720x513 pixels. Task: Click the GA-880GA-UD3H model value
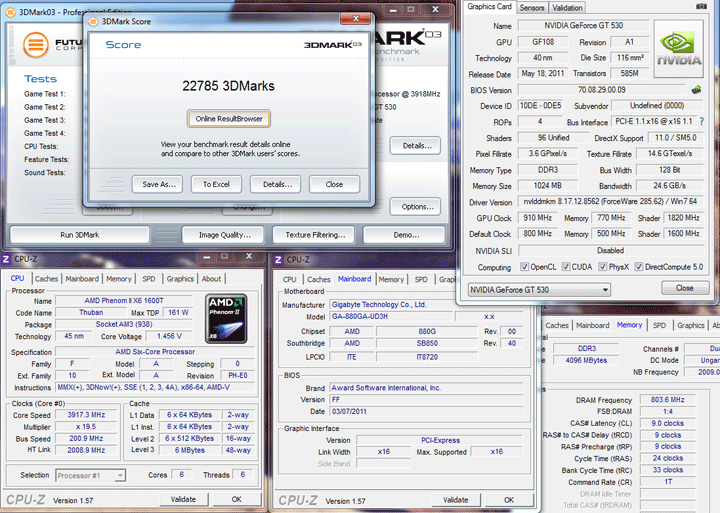pyautogui.click(x=391, y=316)
